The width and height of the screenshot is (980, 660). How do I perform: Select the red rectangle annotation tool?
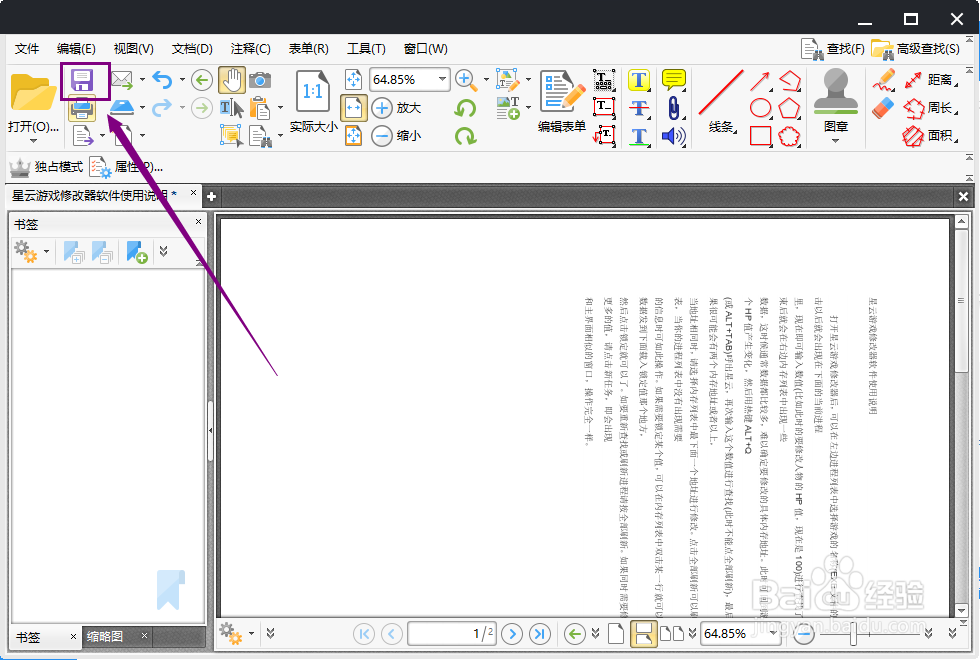(760, 136)
